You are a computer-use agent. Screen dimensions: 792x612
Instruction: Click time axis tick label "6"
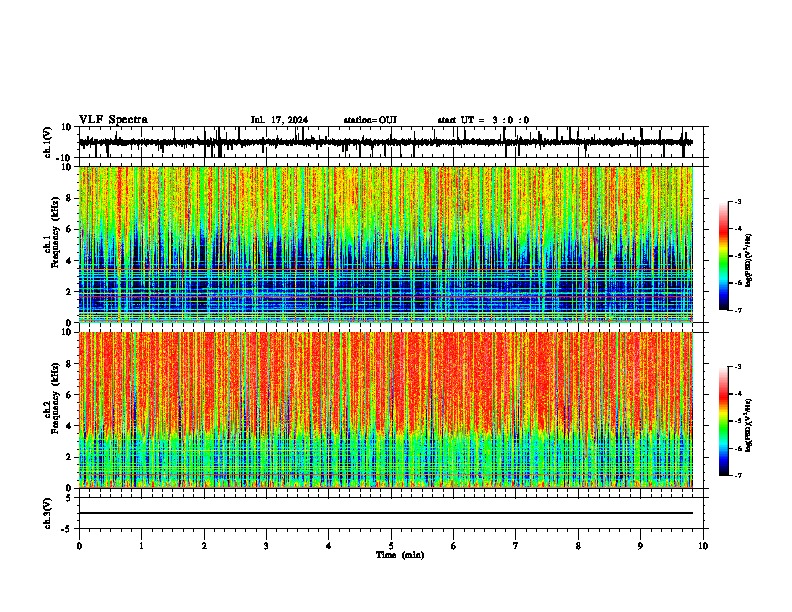coord(454,546)
